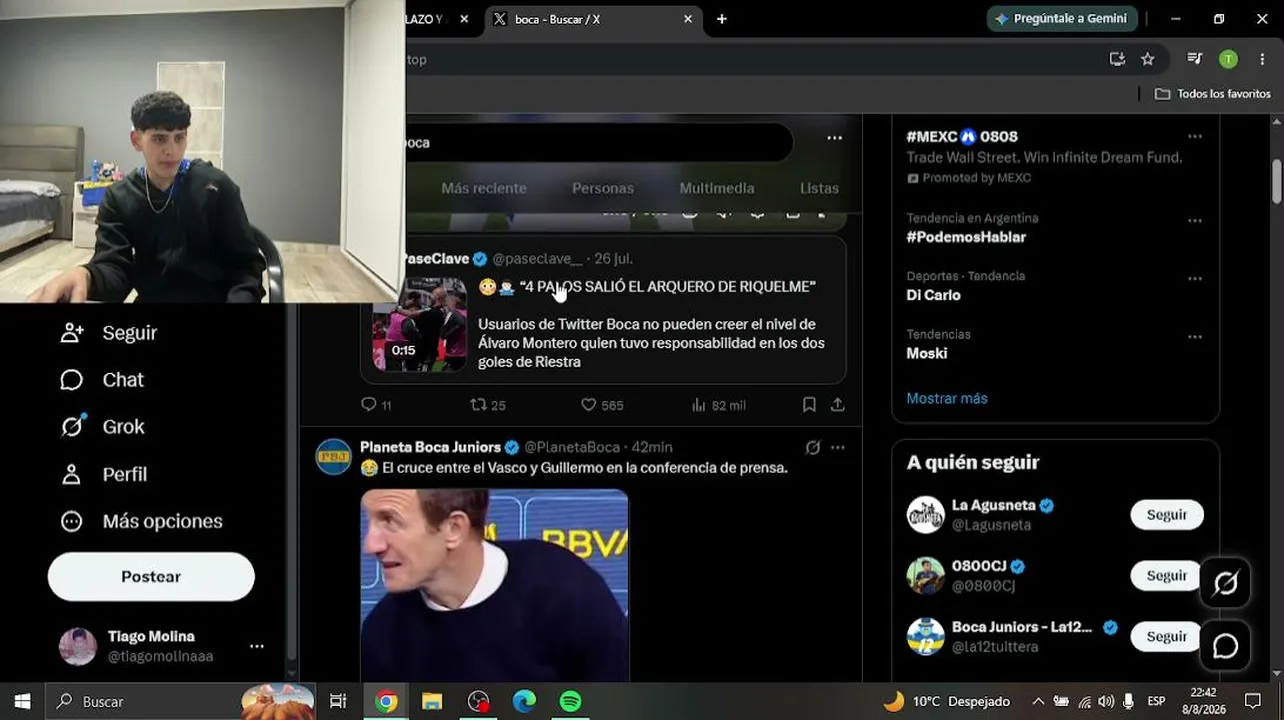1284x720 pixels.
Task: Open La Agusneta profile avatar
Action: click(x=925, y=514)
